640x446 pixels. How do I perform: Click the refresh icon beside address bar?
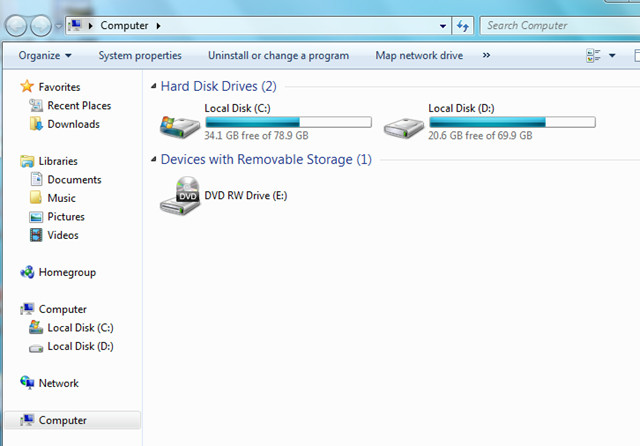pyautogui.click(x=462, y=26)
